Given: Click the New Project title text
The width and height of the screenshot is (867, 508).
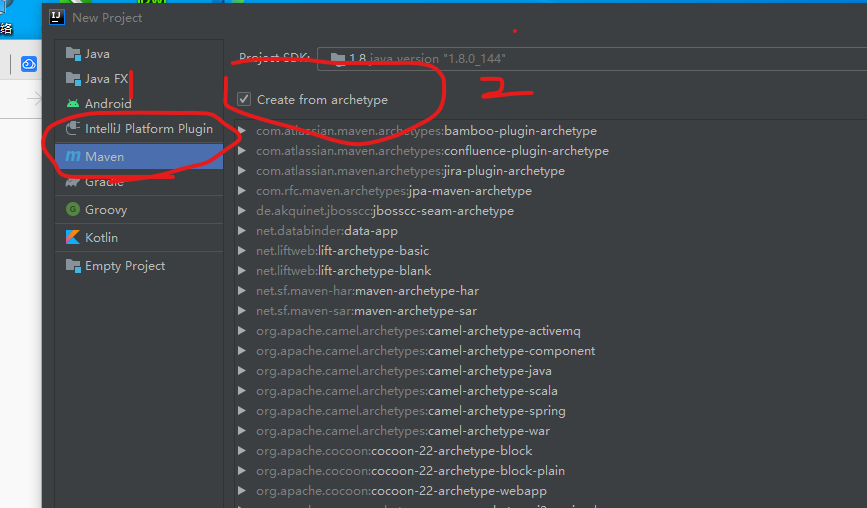Looking at the screenshot, I should (107, 18).
